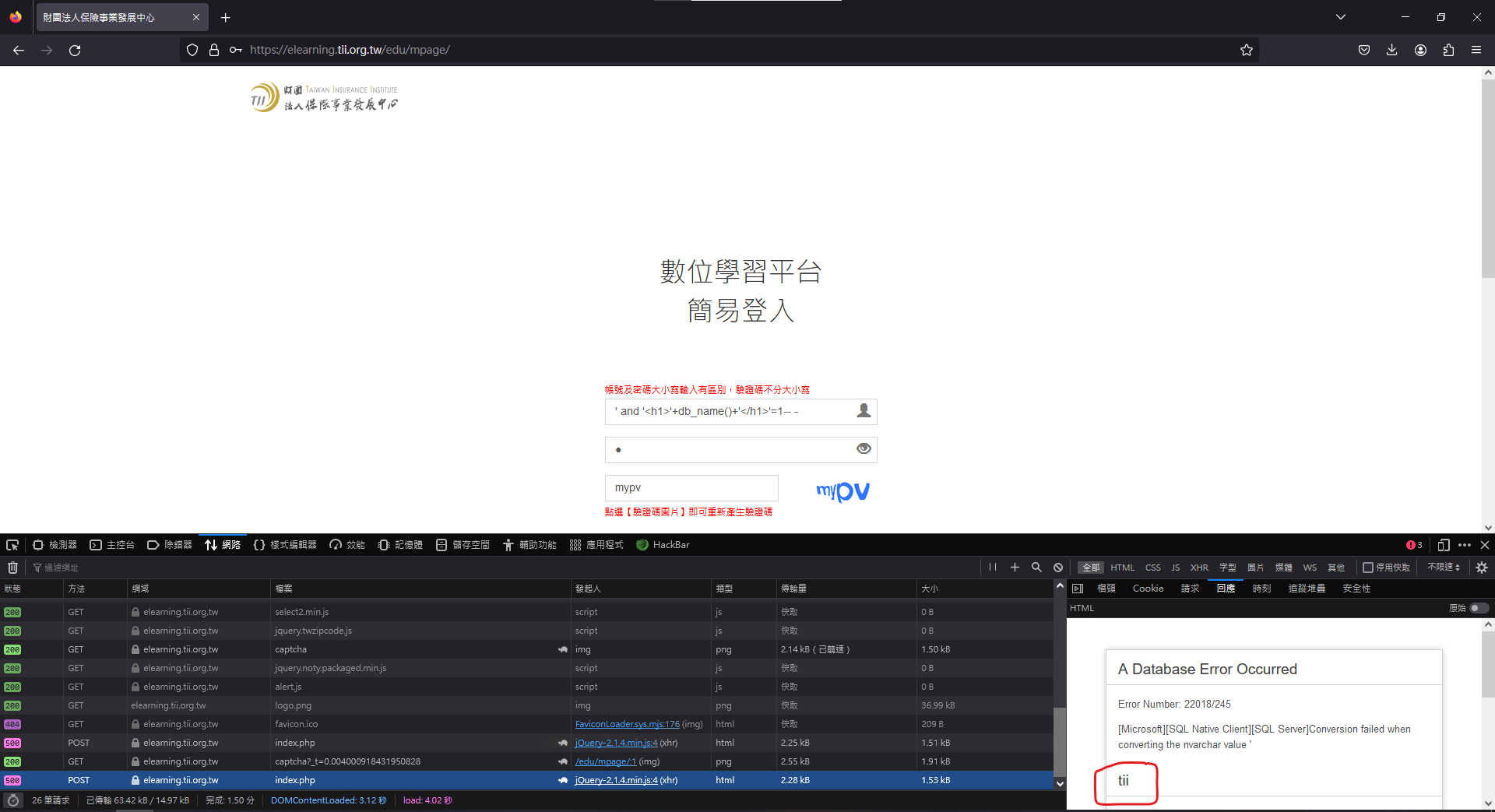Select the GET logo.png request row

[x=526, y=705]
